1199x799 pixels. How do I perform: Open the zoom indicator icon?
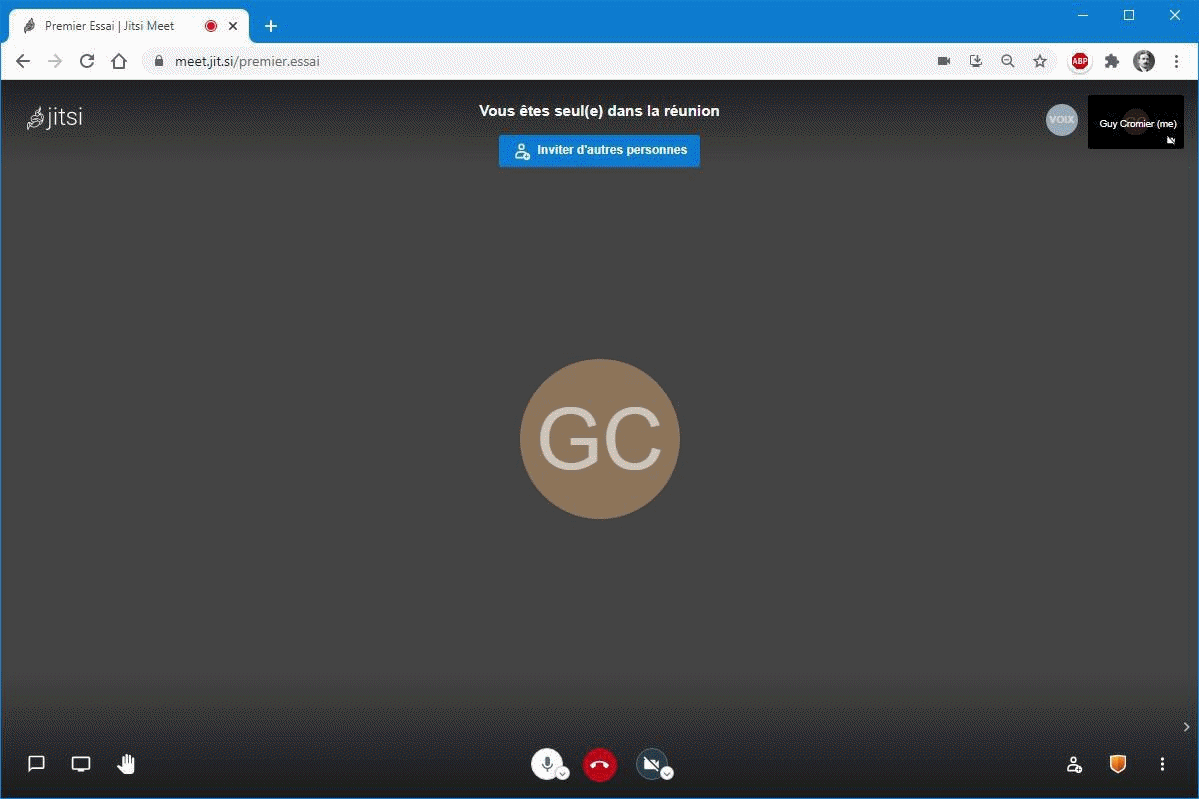pyautogui.click(x=1008, y=61)
